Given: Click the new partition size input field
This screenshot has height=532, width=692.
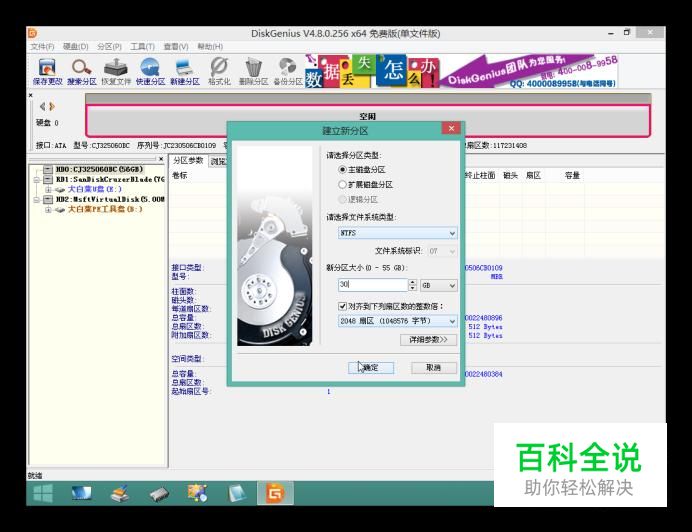Looking at the screenshot, I should click(x=372, y=285).
